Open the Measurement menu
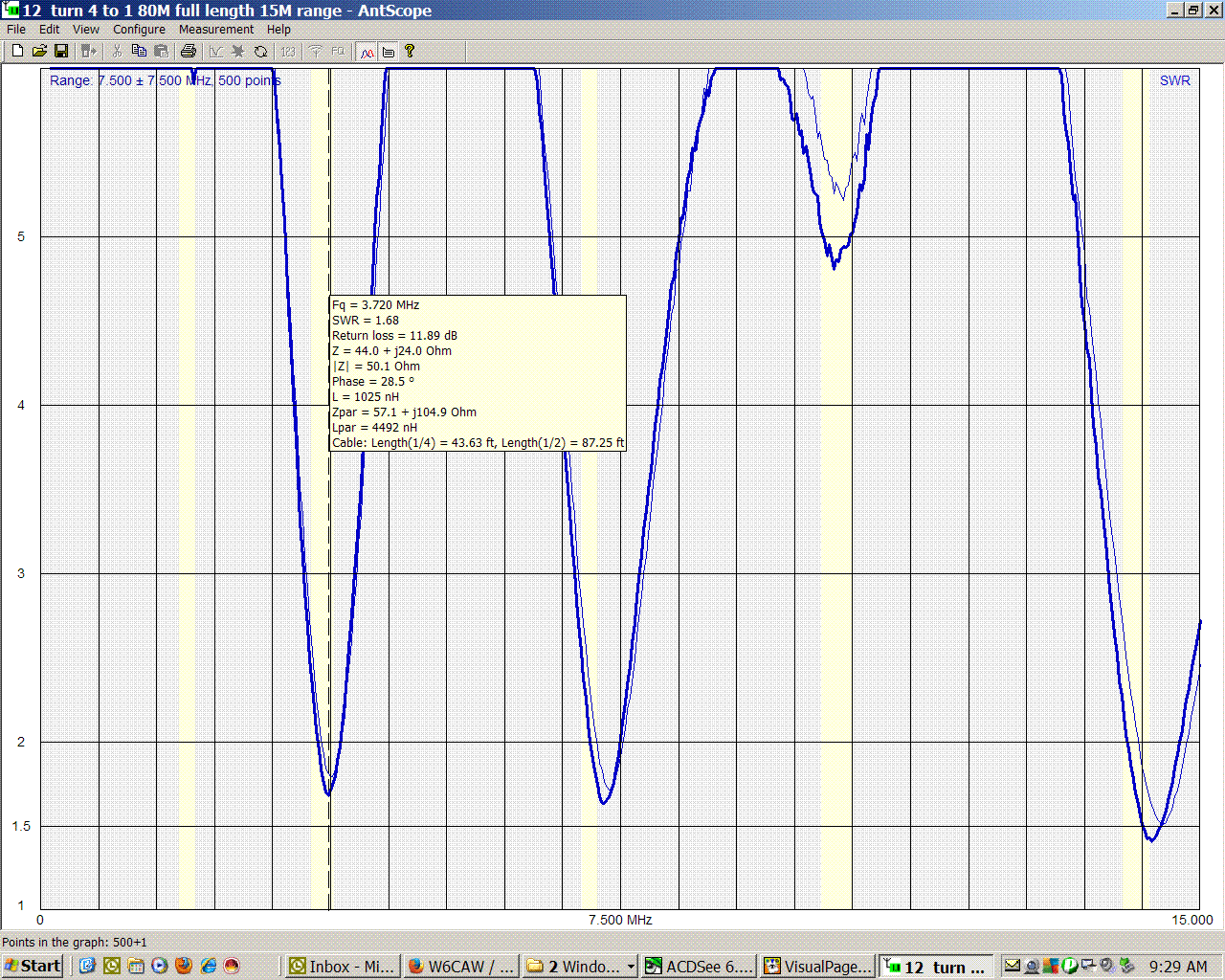This screenshot has height=980, width=1225. [216, 30]
